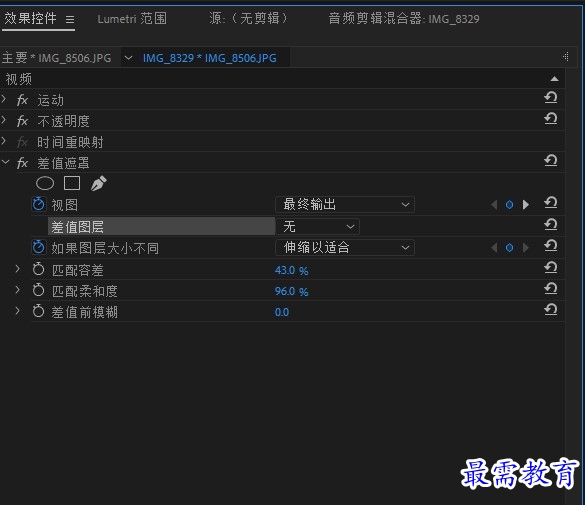Expand the 差值前模糊 parameter
The width and height of the screenshot is (585, 505).
click(x=17, y=310)
